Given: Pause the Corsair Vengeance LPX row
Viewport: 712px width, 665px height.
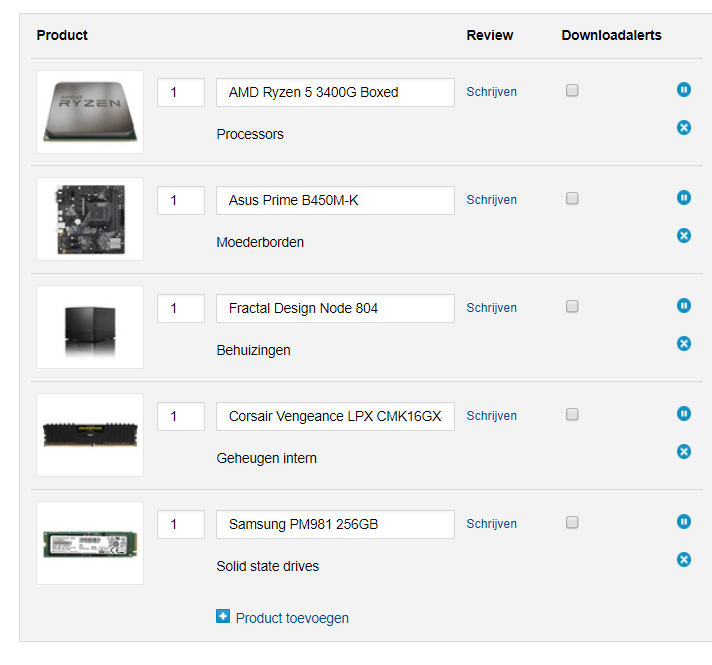Looking at the screenshot, I should click(x=684, y=414).
